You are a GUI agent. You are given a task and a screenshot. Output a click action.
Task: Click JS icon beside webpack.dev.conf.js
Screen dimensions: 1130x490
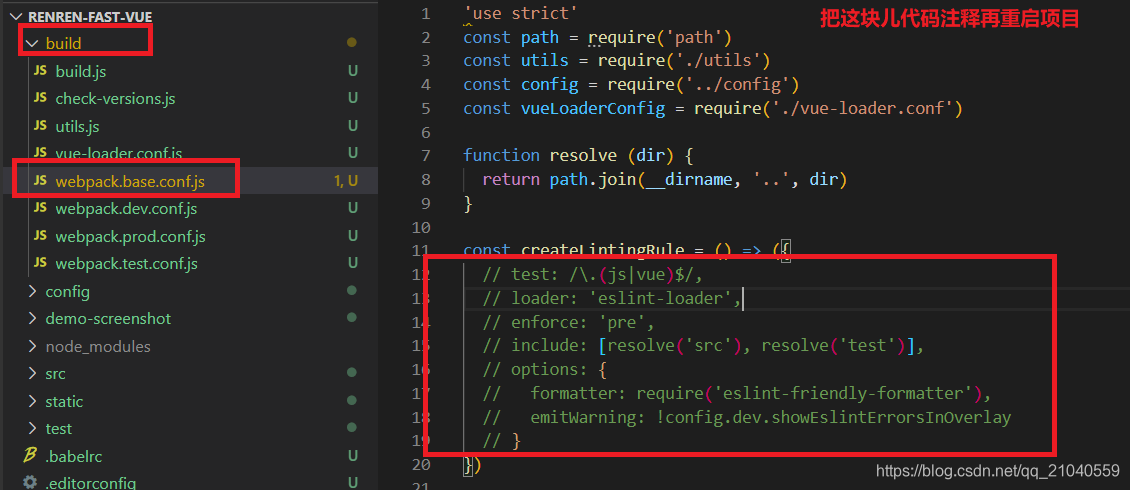[41, 208]
